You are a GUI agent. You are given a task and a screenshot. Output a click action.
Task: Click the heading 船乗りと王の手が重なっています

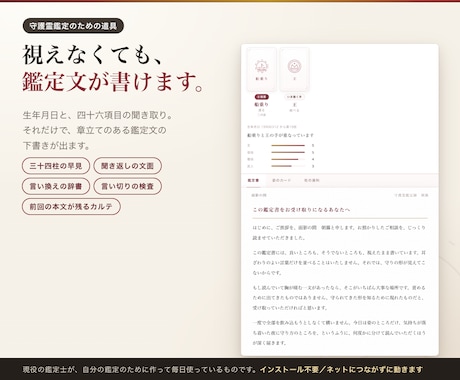pos(280,135)
